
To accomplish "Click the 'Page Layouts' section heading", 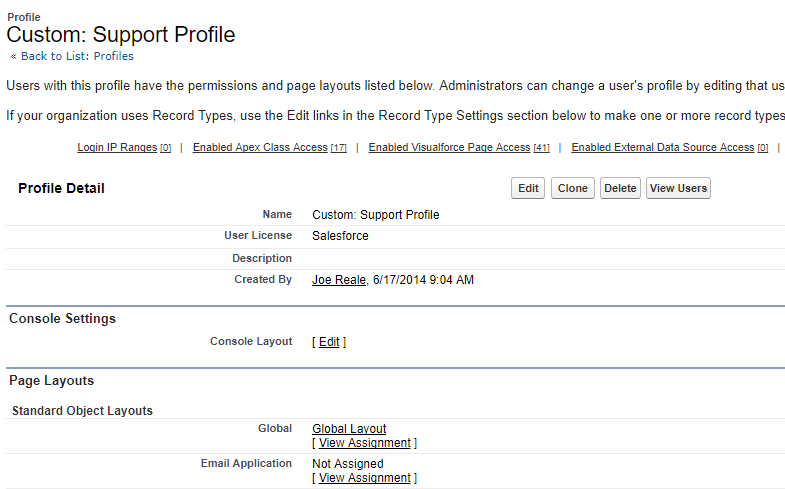I will click(52, 380).
